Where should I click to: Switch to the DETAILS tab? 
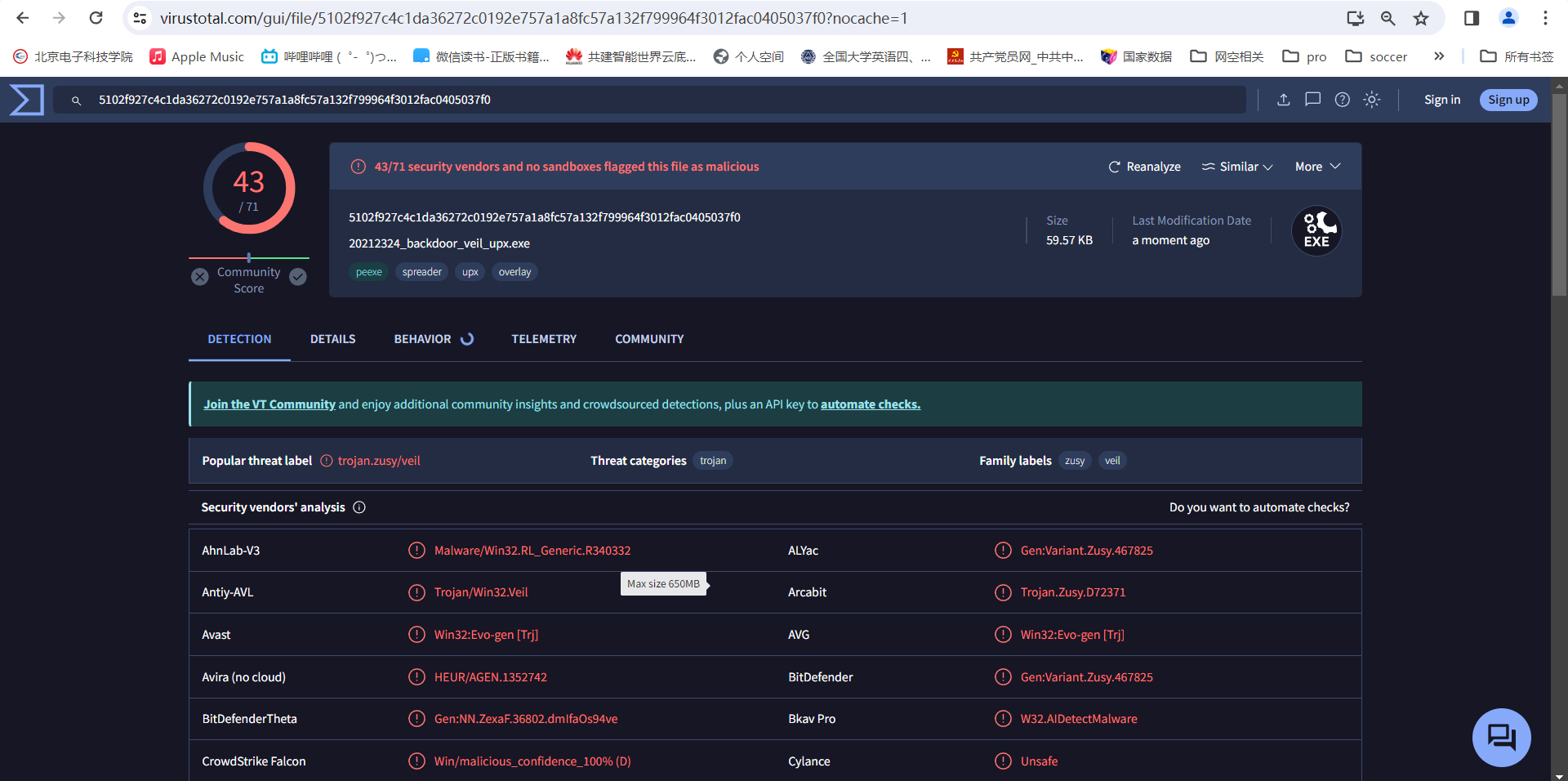click(333, 339)
